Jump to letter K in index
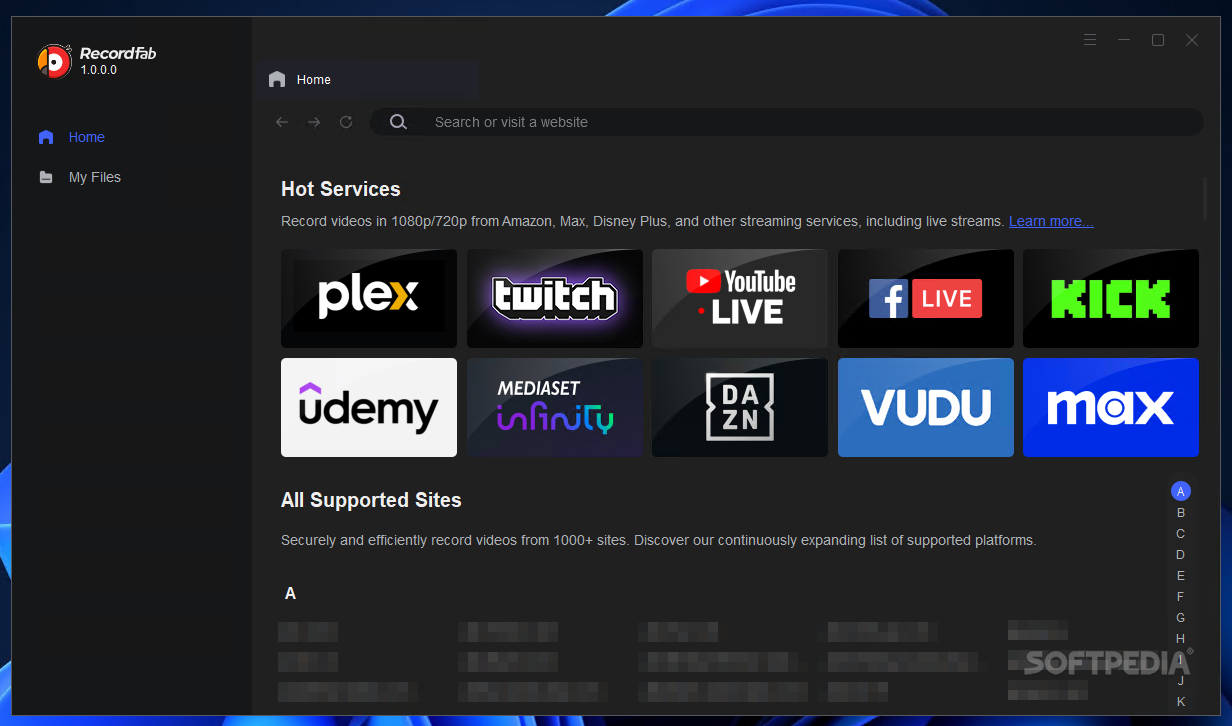The width and height of the screenshot is (1232, 726). (x=1181, y=701)
